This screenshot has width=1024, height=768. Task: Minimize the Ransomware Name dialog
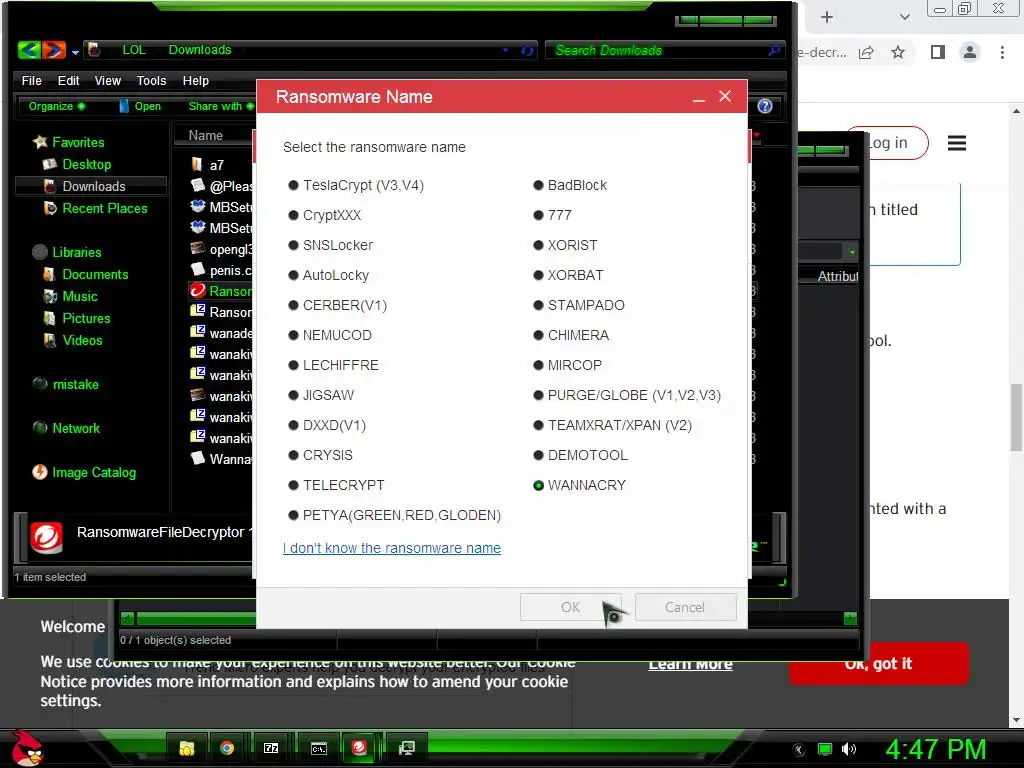coord(699,98)
